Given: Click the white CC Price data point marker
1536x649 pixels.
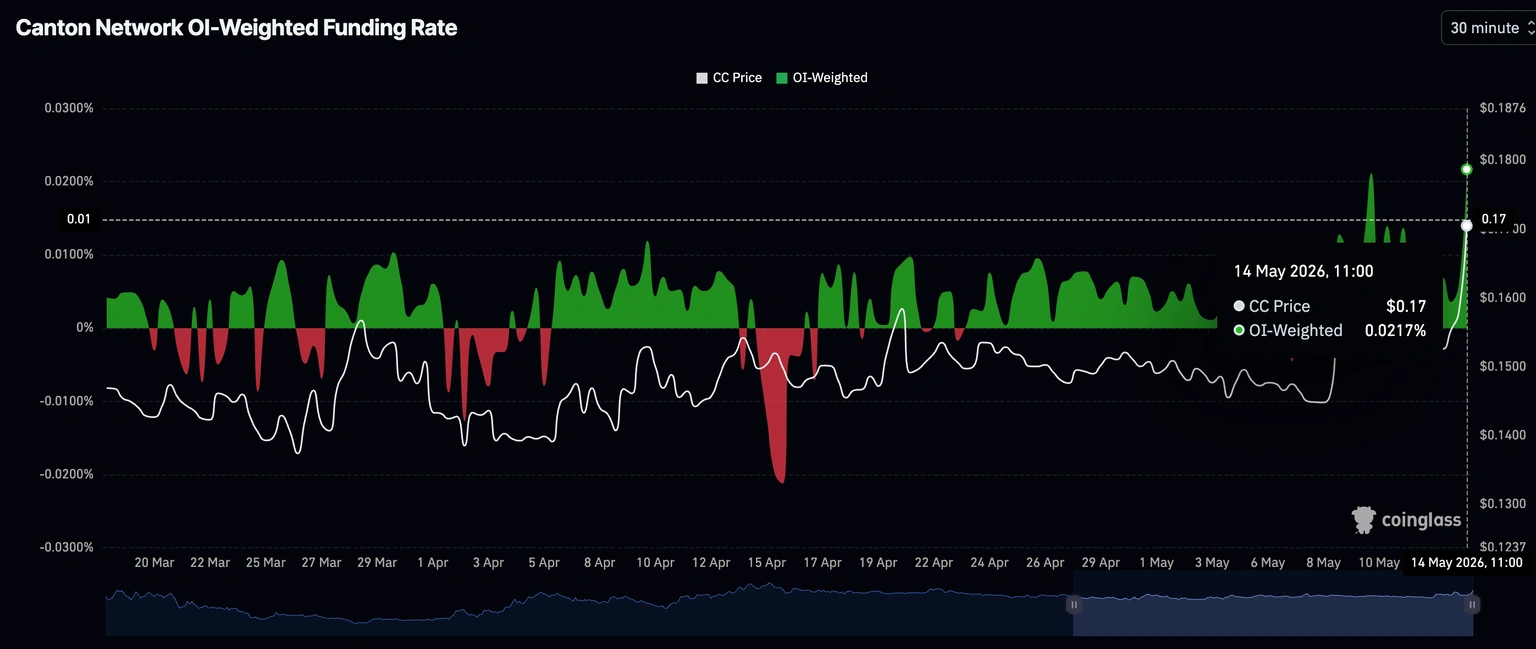Looking at the screenshot, I should [x=1467, y=225].
